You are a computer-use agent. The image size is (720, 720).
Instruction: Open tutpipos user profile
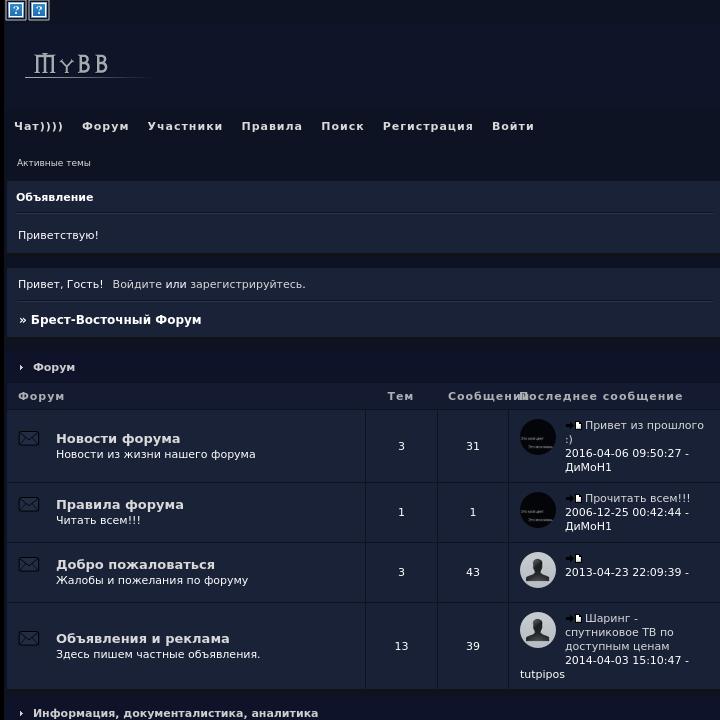(x=542, y=675)
